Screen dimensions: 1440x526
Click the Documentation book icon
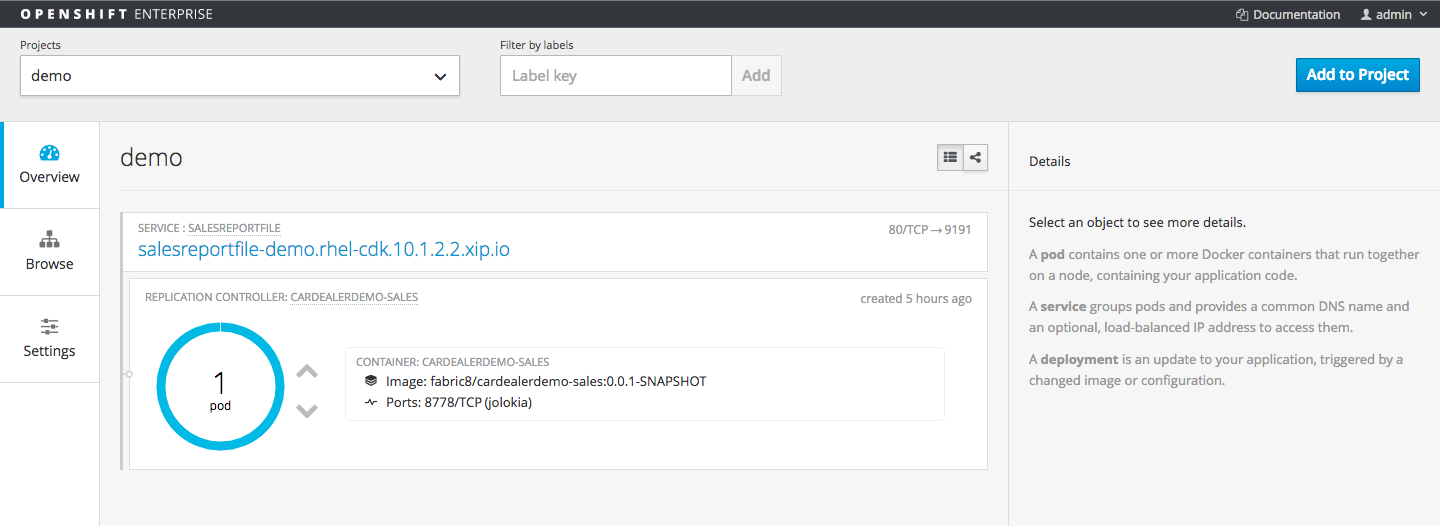pyautogui.click(x=1242, y=15)
